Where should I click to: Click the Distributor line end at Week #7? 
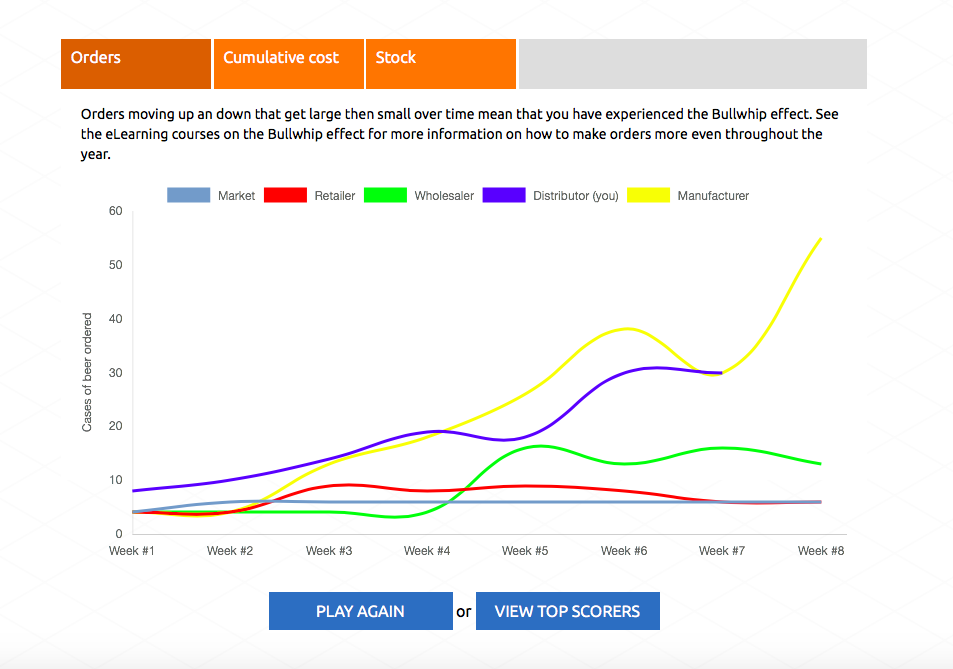point(721,372)
